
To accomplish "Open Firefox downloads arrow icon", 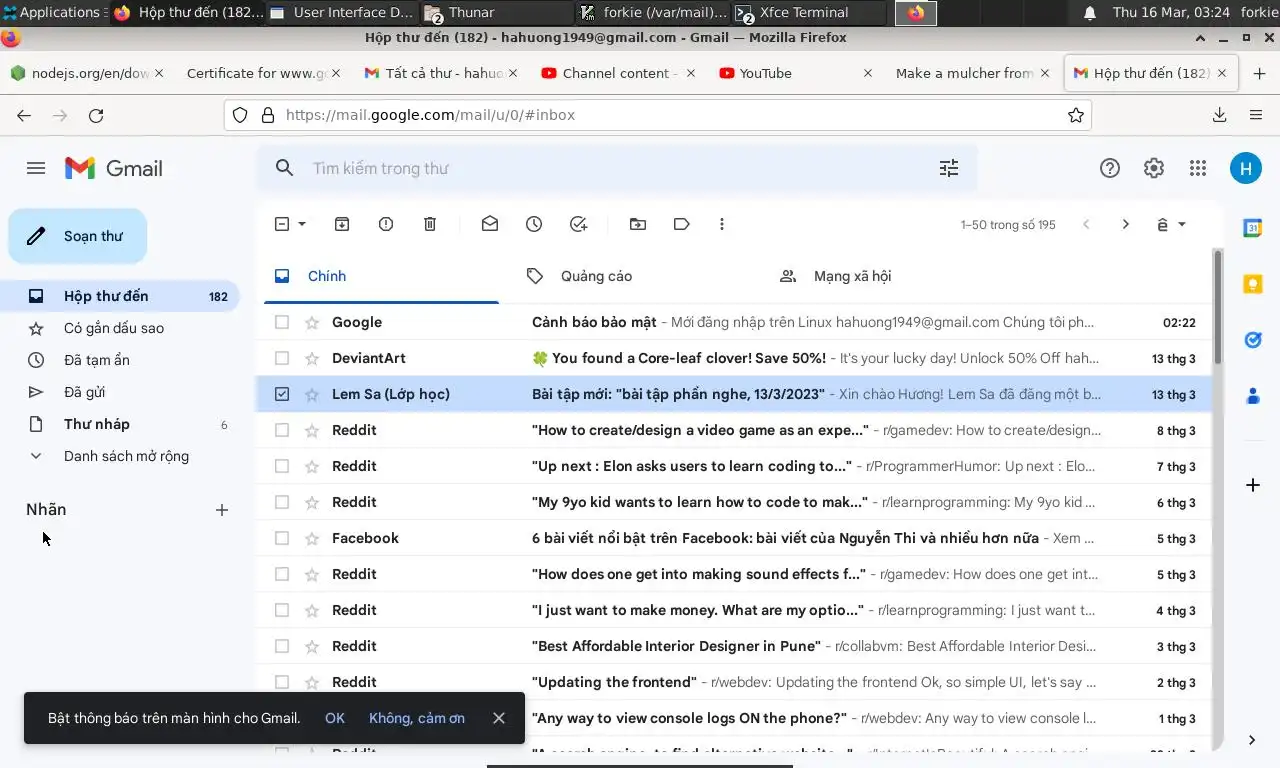I will click(x=1220, y=115).
